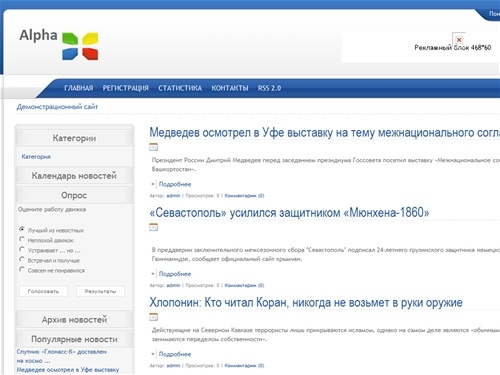Expand the Опрос sidebar header
Viewport: 500px width, 375px height.
(74, 195)
